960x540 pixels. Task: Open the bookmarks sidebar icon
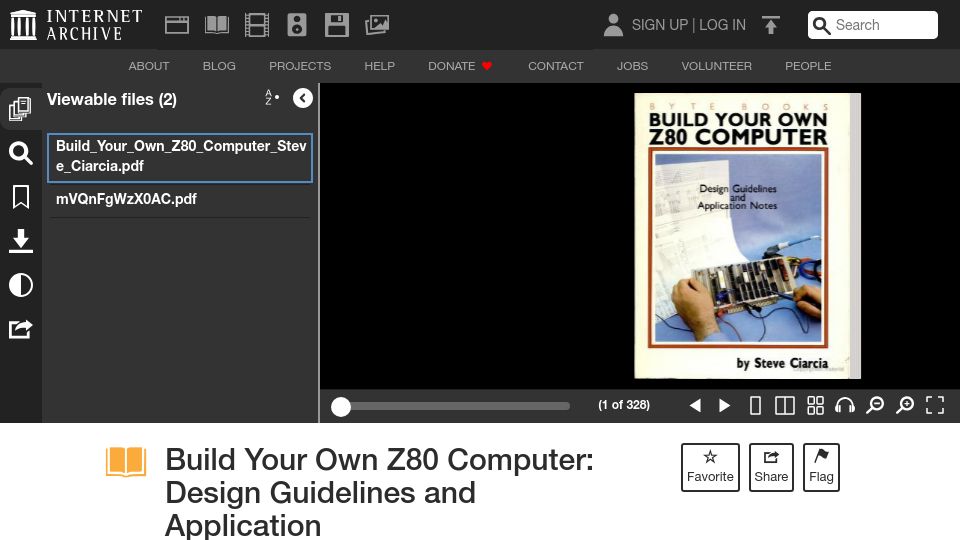20,197
